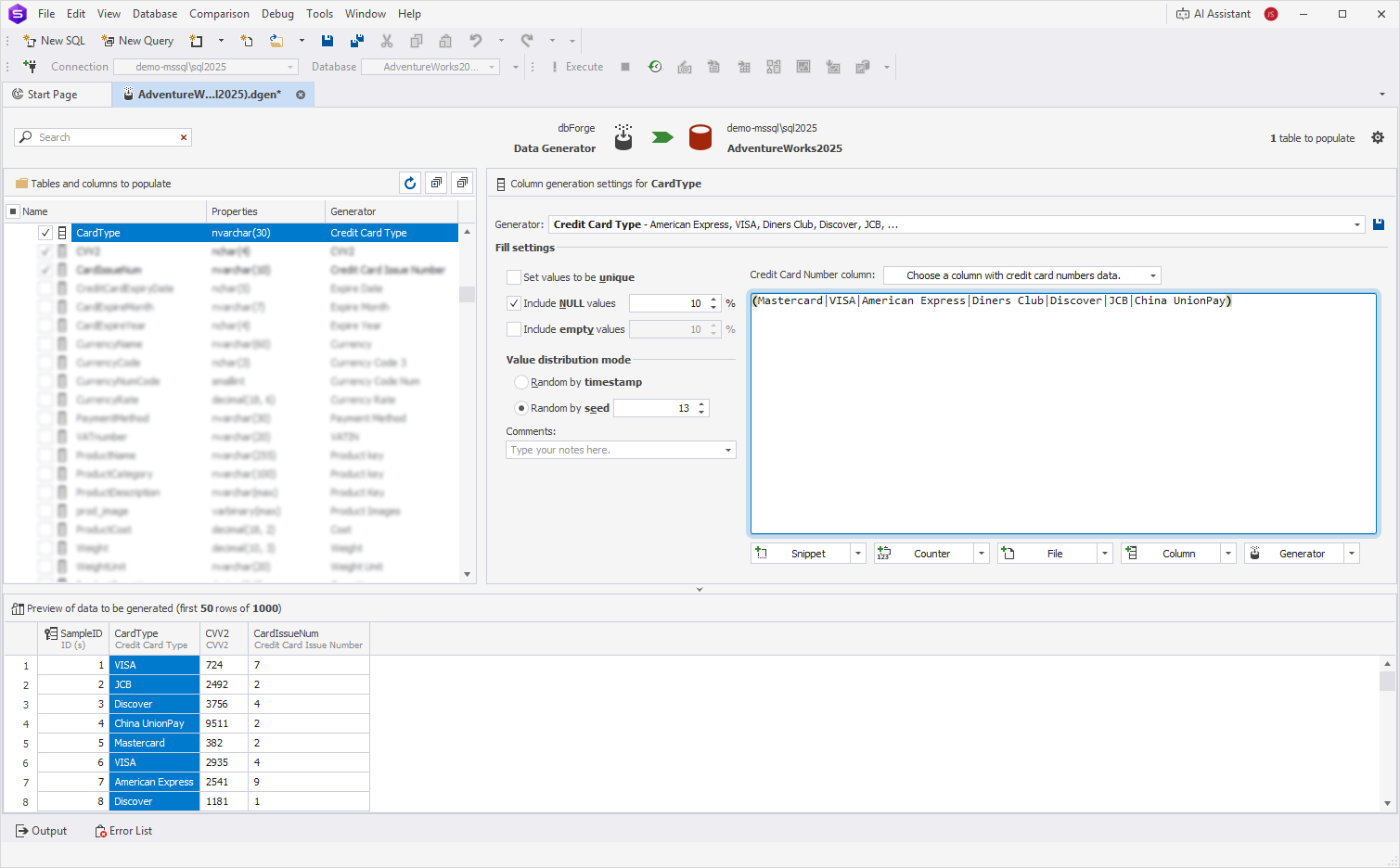Click the connection plug icon
1400x868 pixels.
[x=31, y=67]
